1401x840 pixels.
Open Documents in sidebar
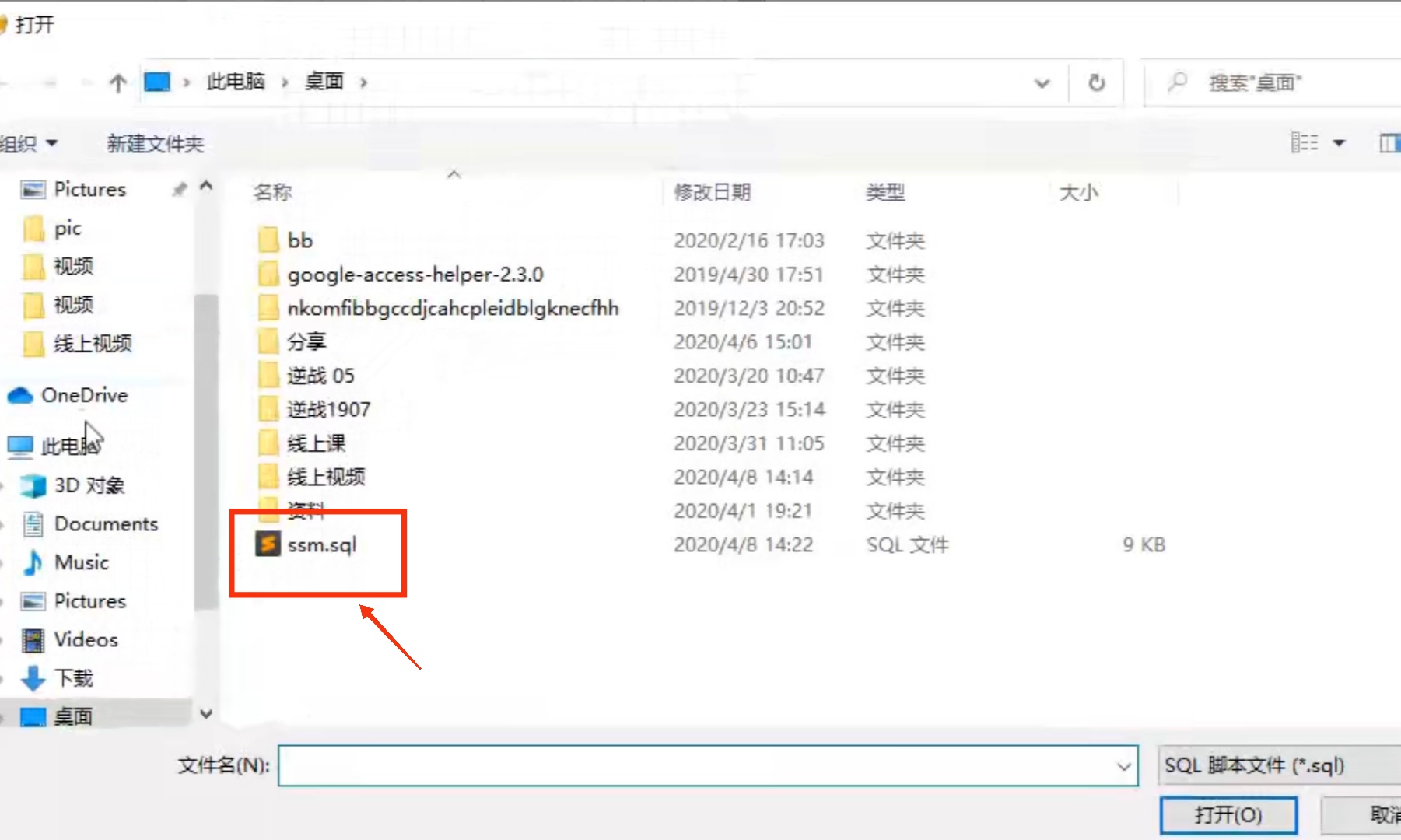[90, 524]
